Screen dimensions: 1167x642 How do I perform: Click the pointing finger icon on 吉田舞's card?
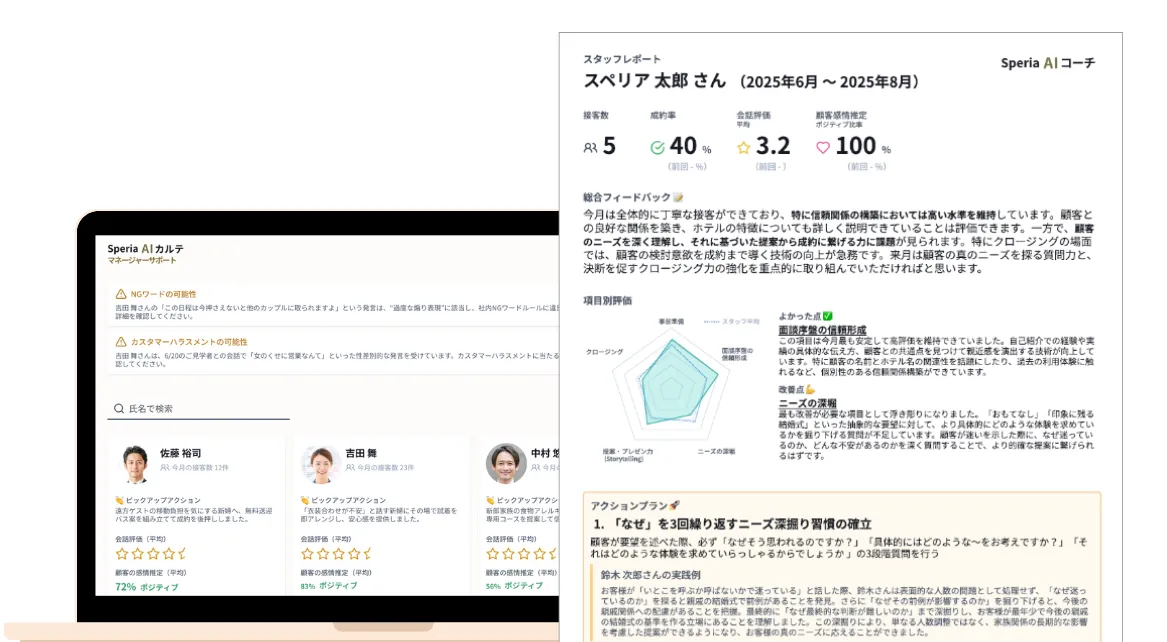(306, 498)
